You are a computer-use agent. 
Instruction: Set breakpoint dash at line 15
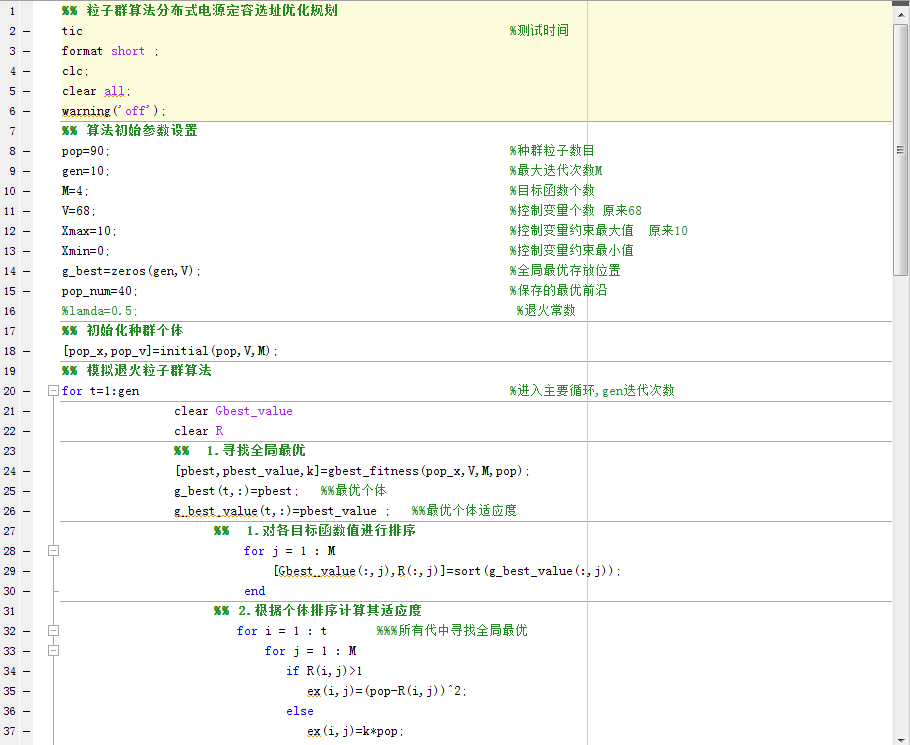click(x=27, y=291)
